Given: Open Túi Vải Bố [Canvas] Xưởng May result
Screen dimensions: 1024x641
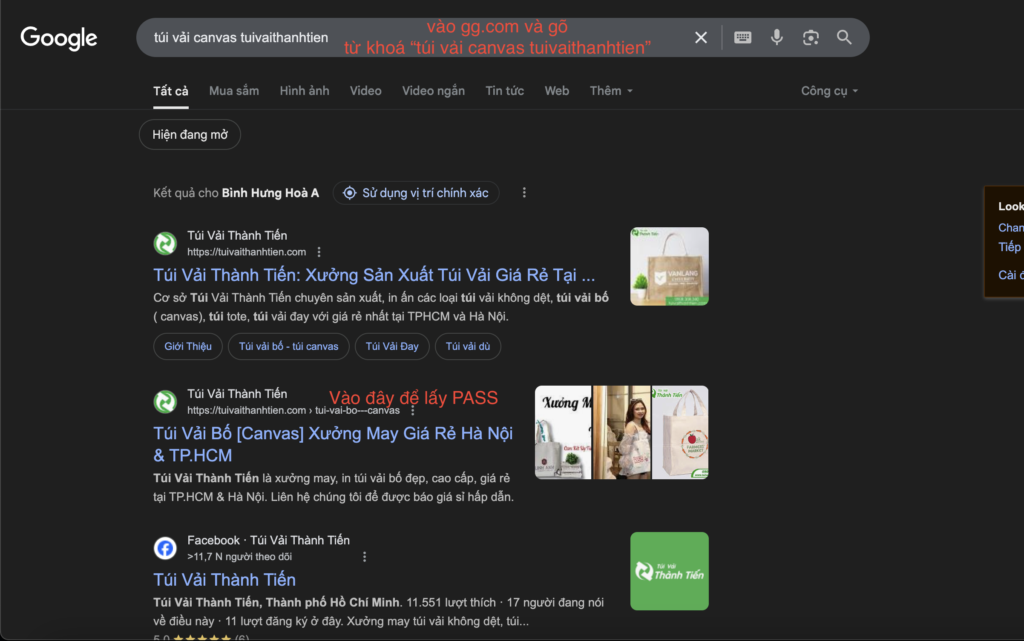Looking at the screenshot, I should (333, 444).
